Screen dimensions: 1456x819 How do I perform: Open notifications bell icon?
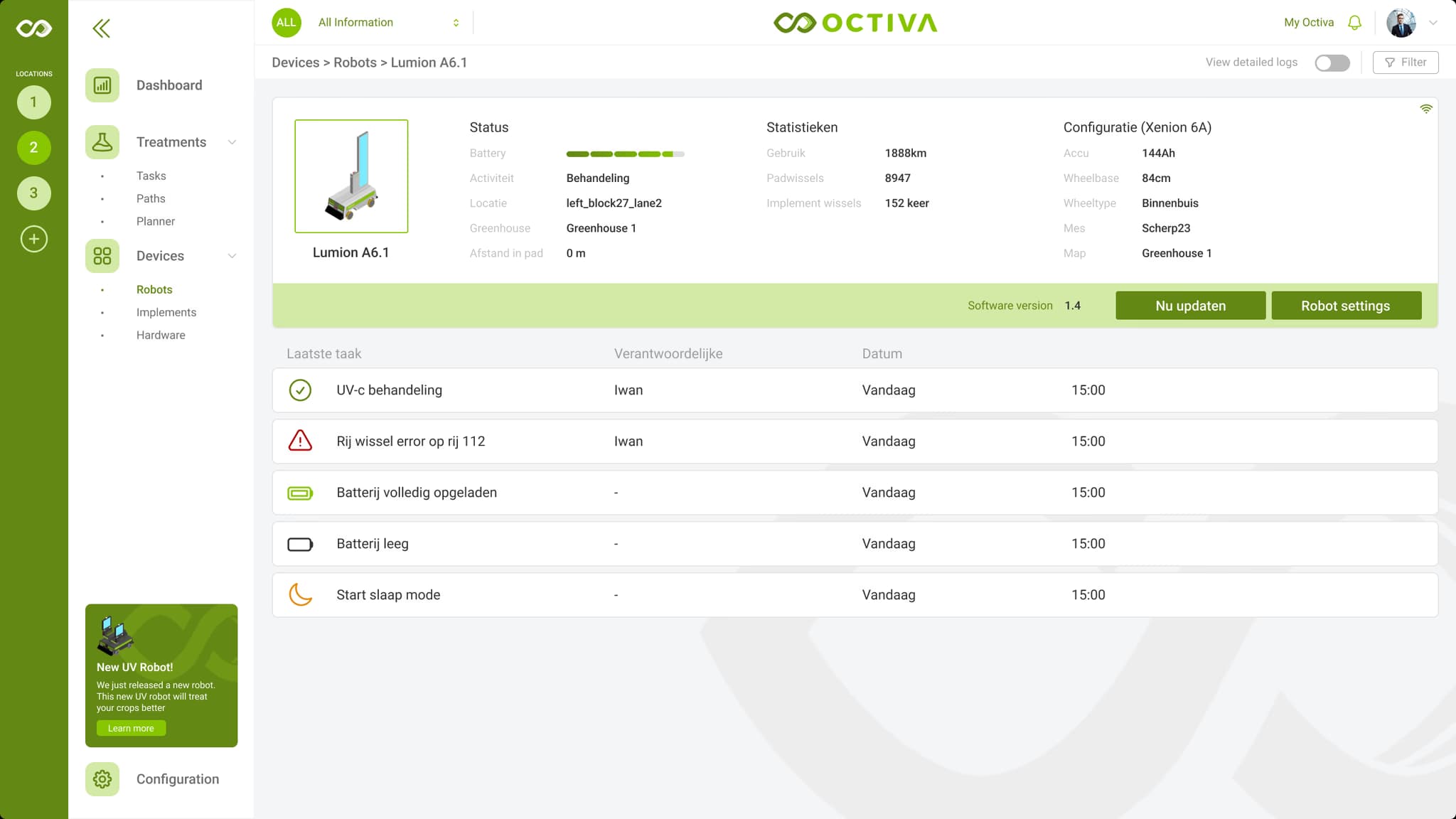coord(1354,23)
